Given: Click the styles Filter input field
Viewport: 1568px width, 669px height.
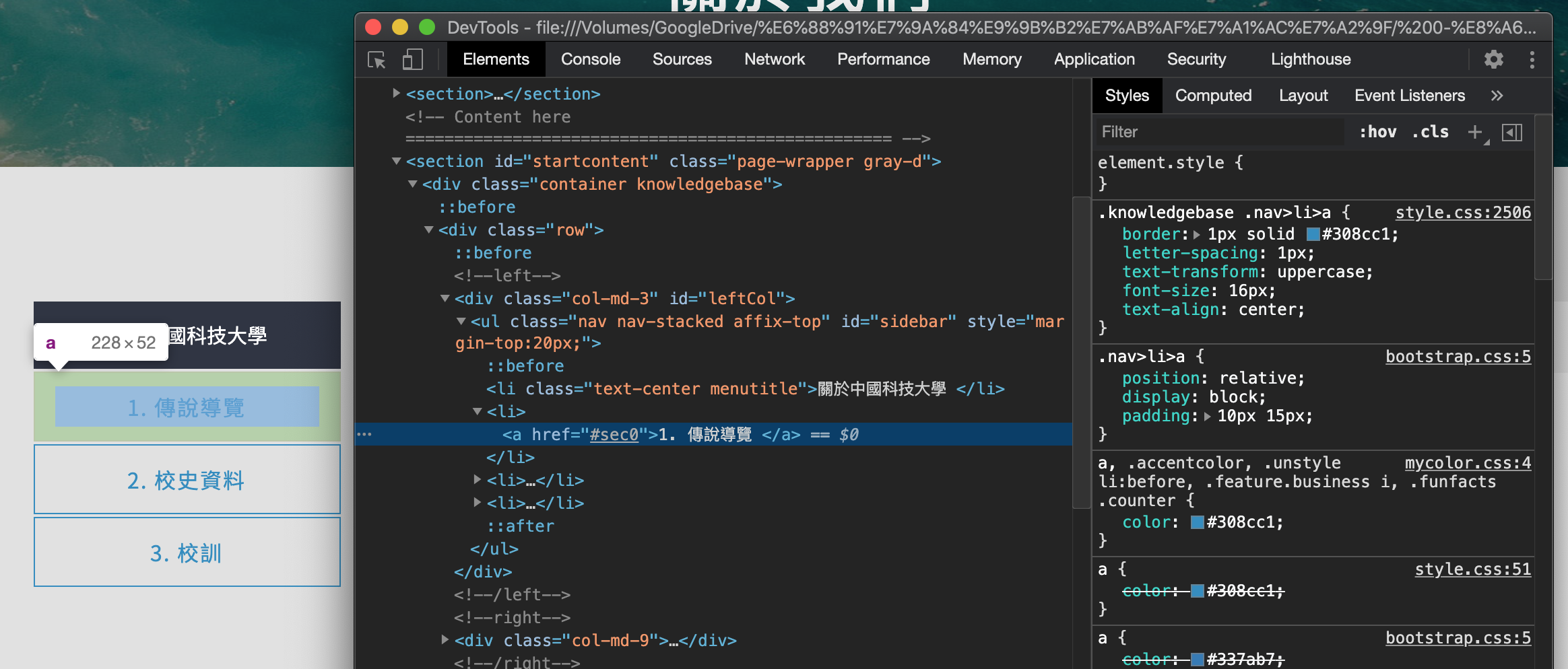Looking at the screenshot, I should pyautogui.click(x=1219, y=132).
